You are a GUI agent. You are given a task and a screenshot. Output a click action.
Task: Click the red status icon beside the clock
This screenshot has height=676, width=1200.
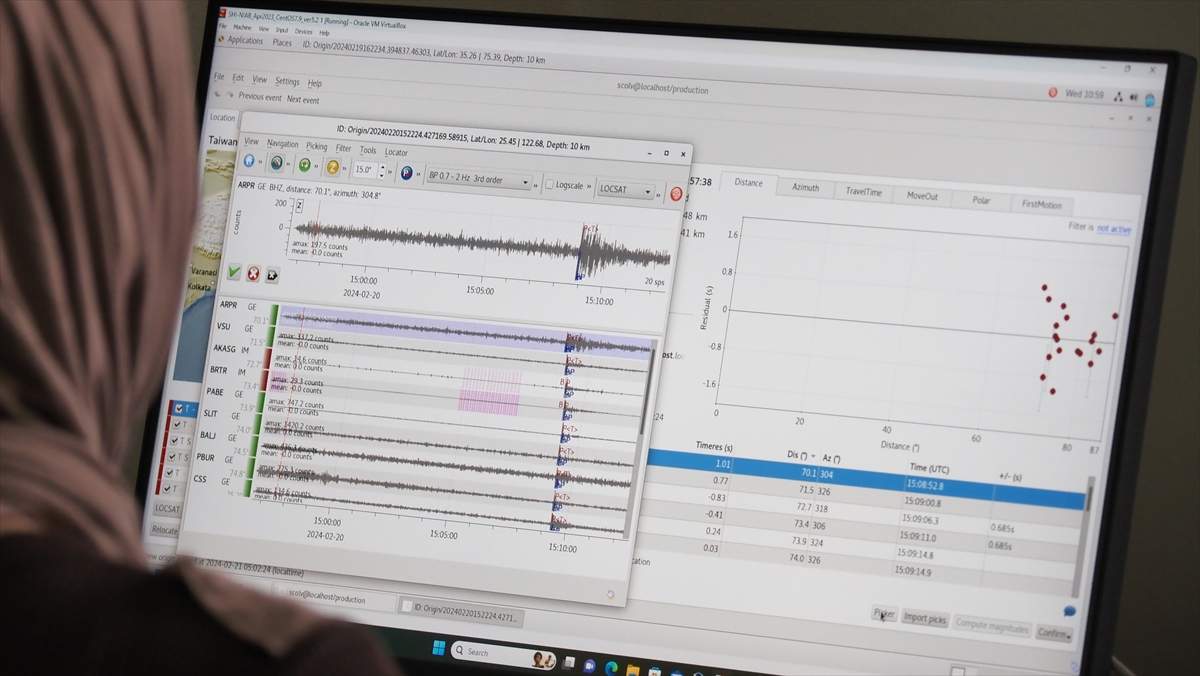1052,93
